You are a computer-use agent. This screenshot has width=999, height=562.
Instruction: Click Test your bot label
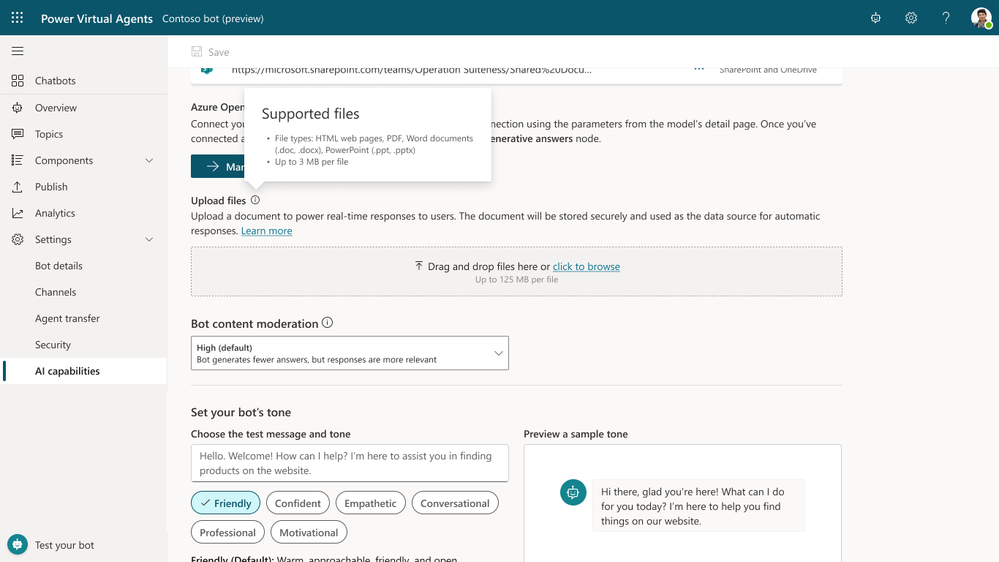pyautogui.click(x=64, y=545)
